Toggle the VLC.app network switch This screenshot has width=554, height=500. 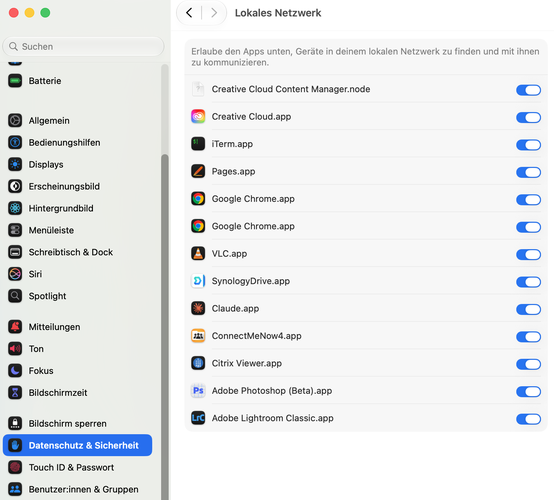point(528,254)
